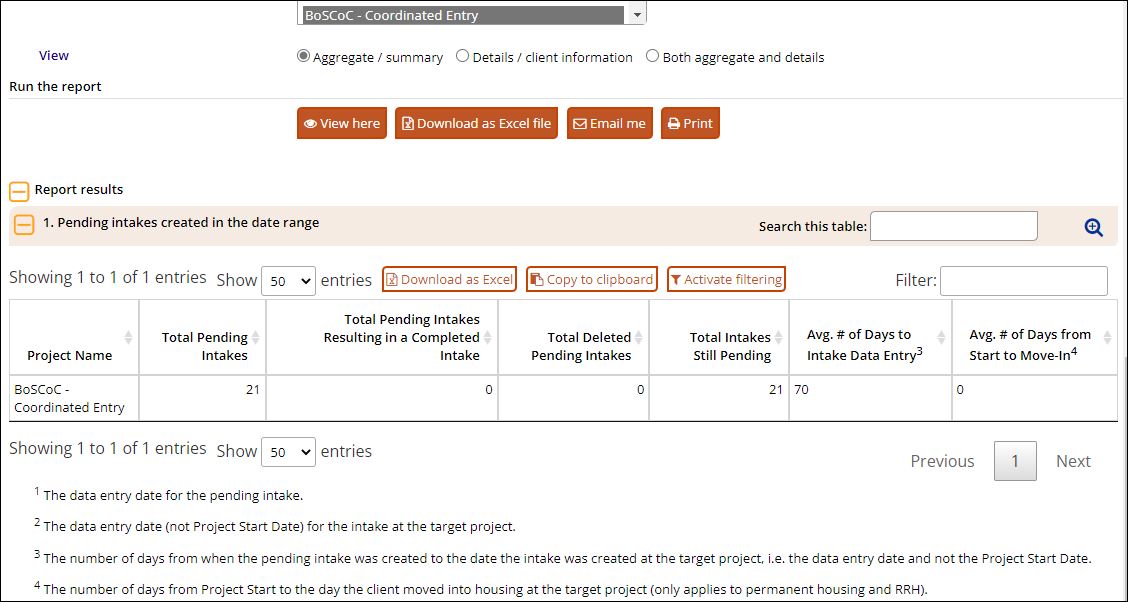Sort by Total Pending Intakes column
Viewport: 1128px width, 602px height.
point(255,337)
